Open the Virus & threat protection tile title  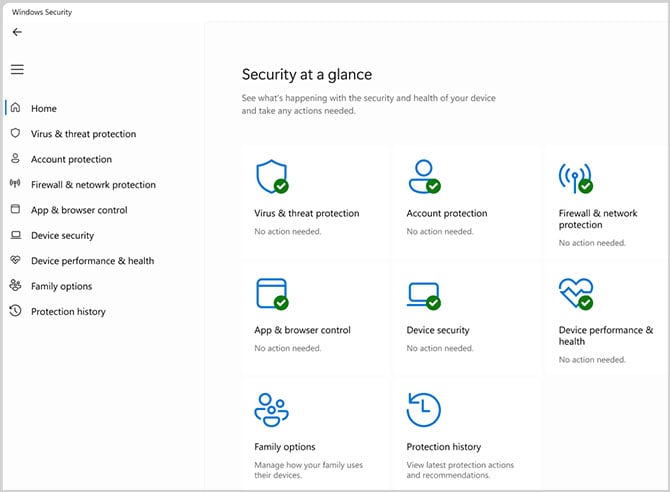(307, 213)
